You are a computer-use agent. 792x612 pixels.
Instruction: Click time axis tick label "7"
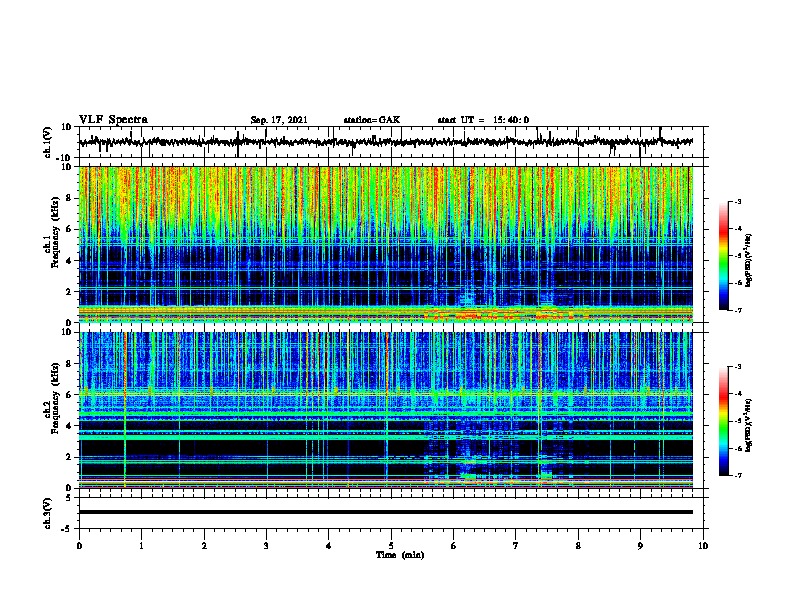pos(516,546)
